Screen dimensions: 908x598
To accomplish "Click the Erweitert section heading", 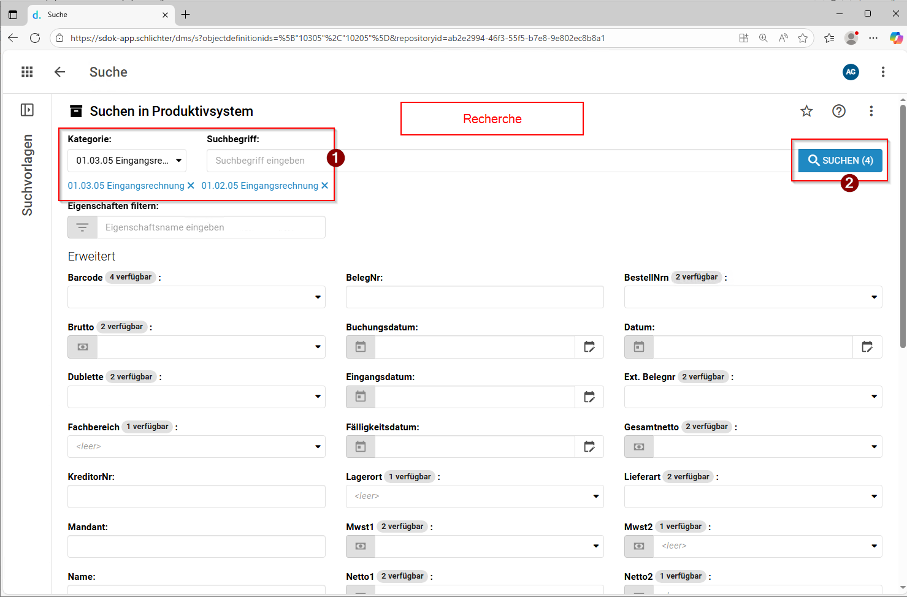I will coord(91,256).
